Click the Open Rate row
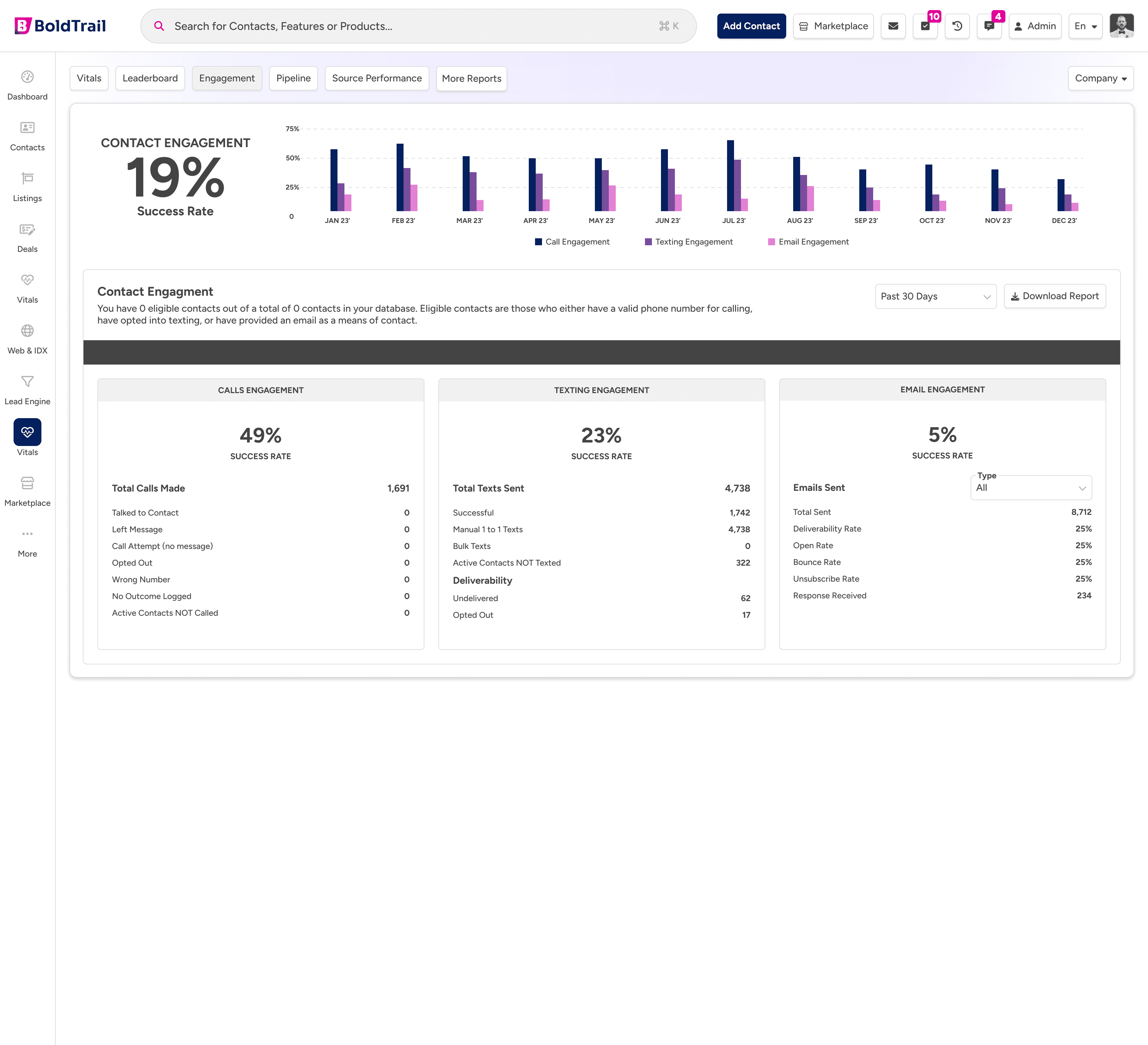Image resolution: width=1148 pixels, height=1045 pixels. (x=942, y=545)
